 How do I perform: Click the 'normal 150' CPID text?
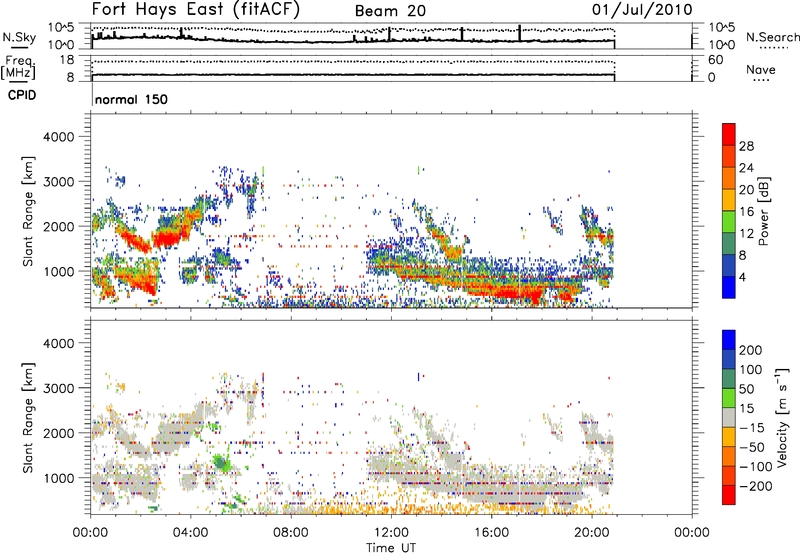(131, 99)
